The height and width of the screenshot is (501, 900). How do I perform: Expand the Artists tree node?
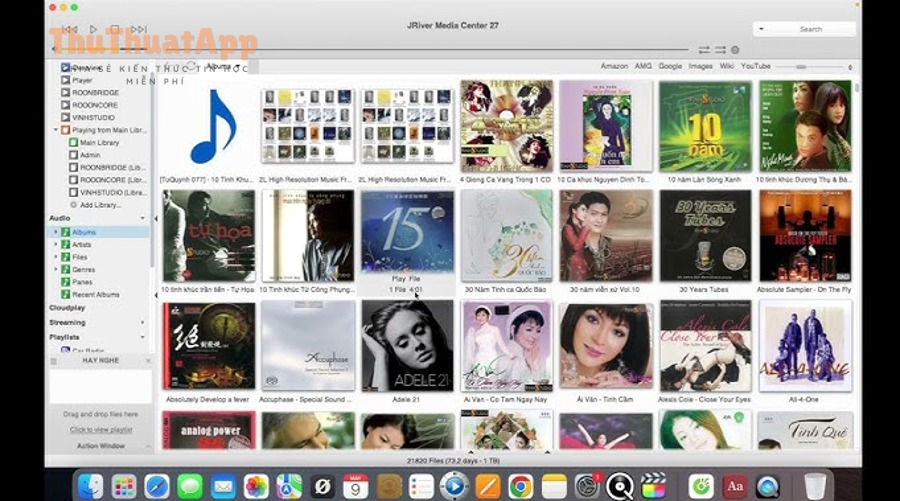pyautogui.click(x=56, y=244)
